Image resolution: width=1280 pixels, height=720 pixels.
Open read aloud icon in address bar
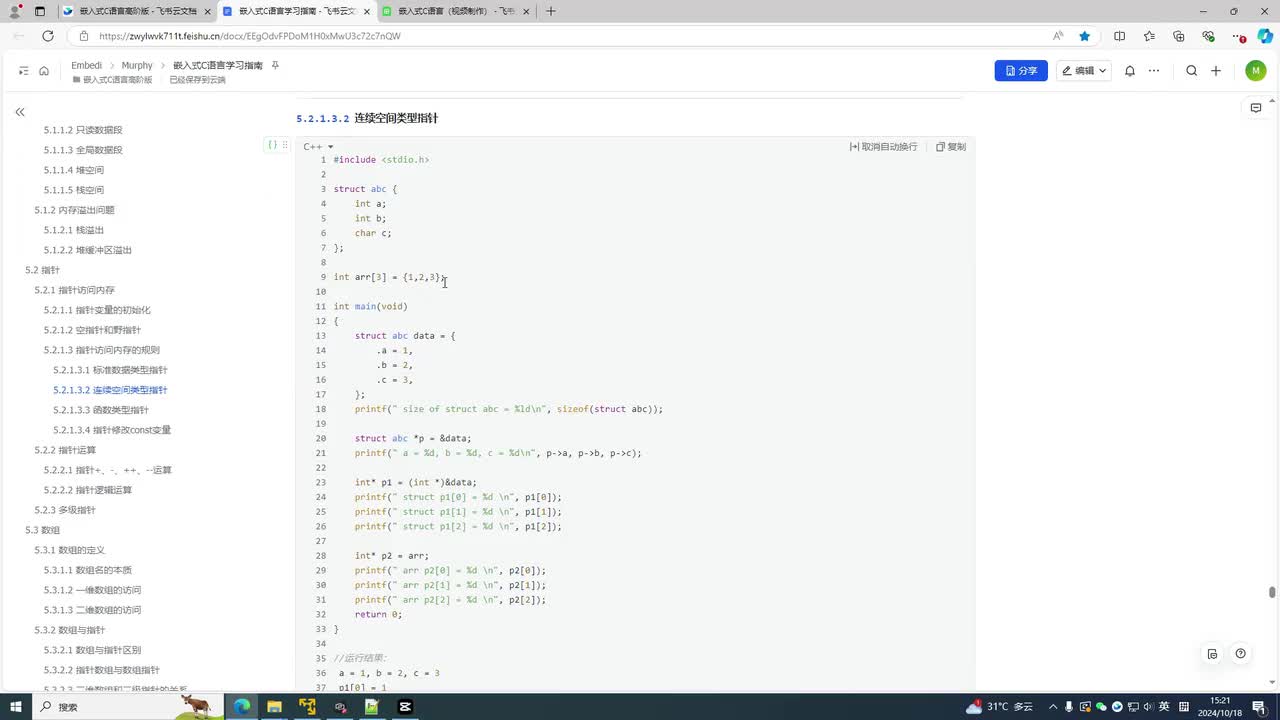[1058, 36]
